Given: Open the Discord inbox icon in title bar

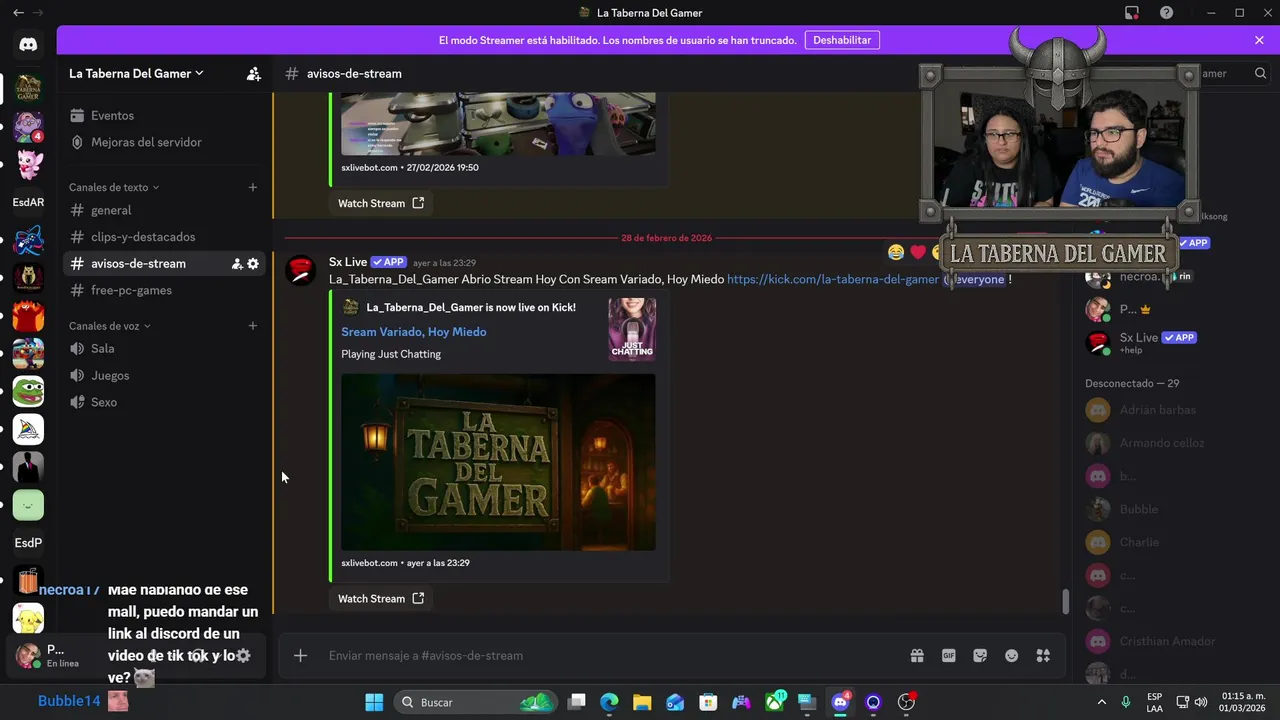Looking at the screenshot, I should tap(1132, 13).
